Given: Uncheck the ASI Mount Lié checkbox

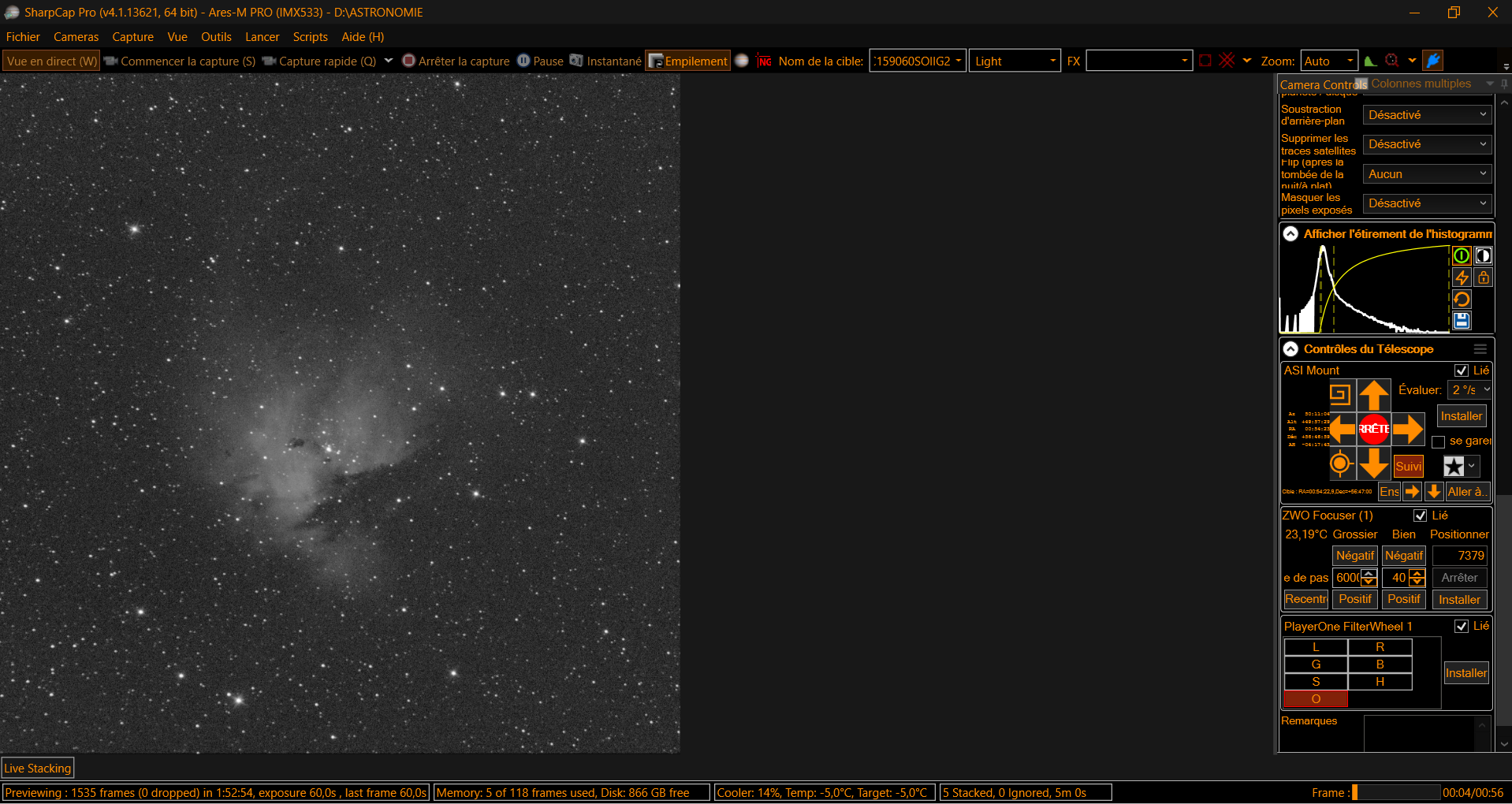Looking at the screenshot, I should pos(1462,370).
